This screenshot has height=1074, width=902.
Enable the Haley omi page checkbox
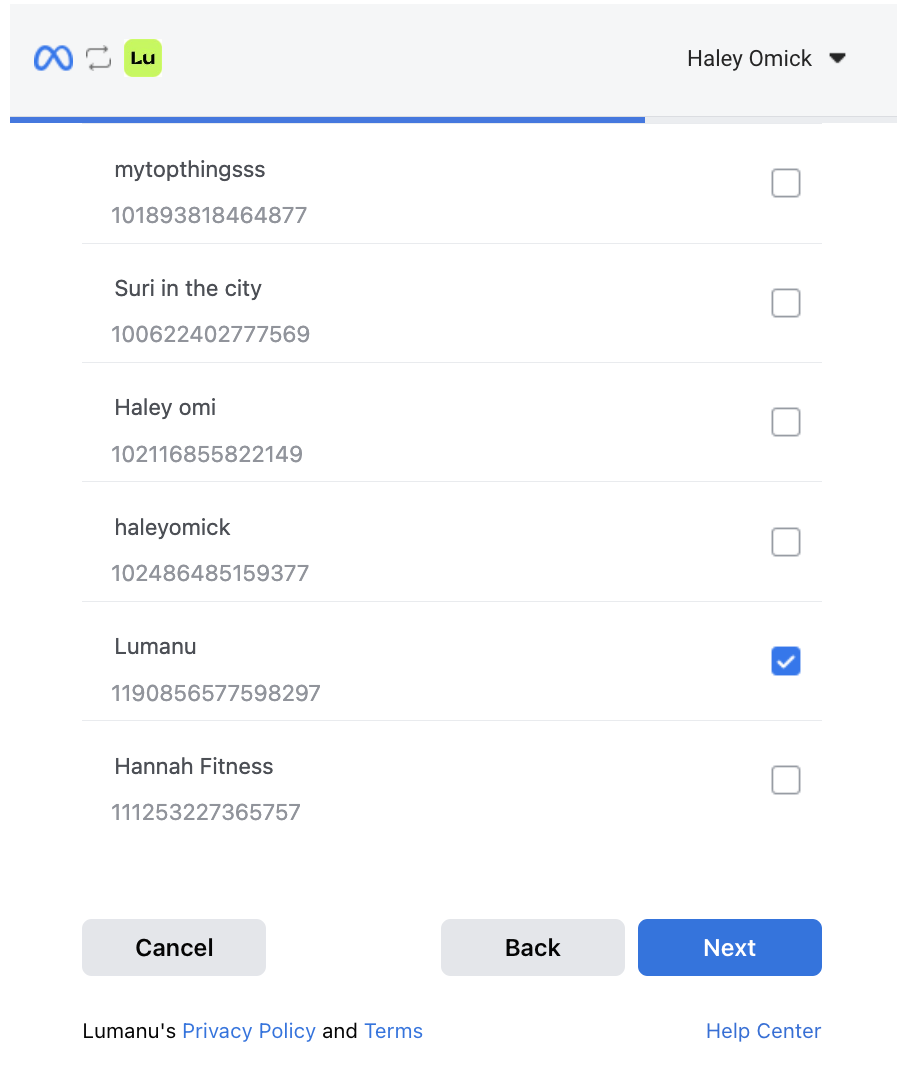786,422
